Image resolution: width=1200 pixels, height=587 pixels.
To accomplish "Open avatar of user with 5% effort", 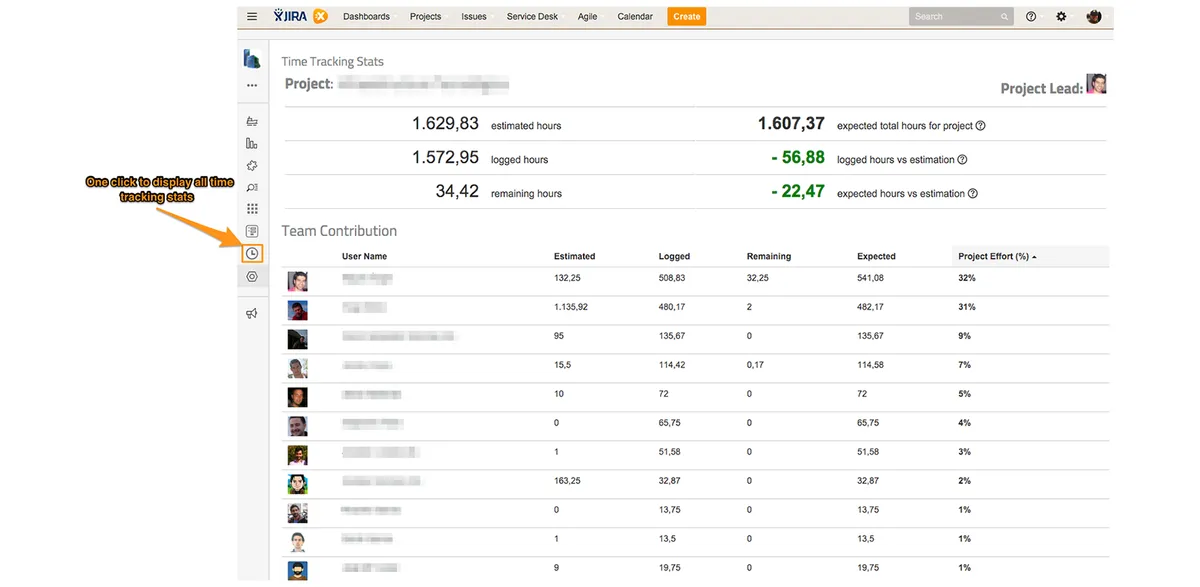I will click(298, 397).
